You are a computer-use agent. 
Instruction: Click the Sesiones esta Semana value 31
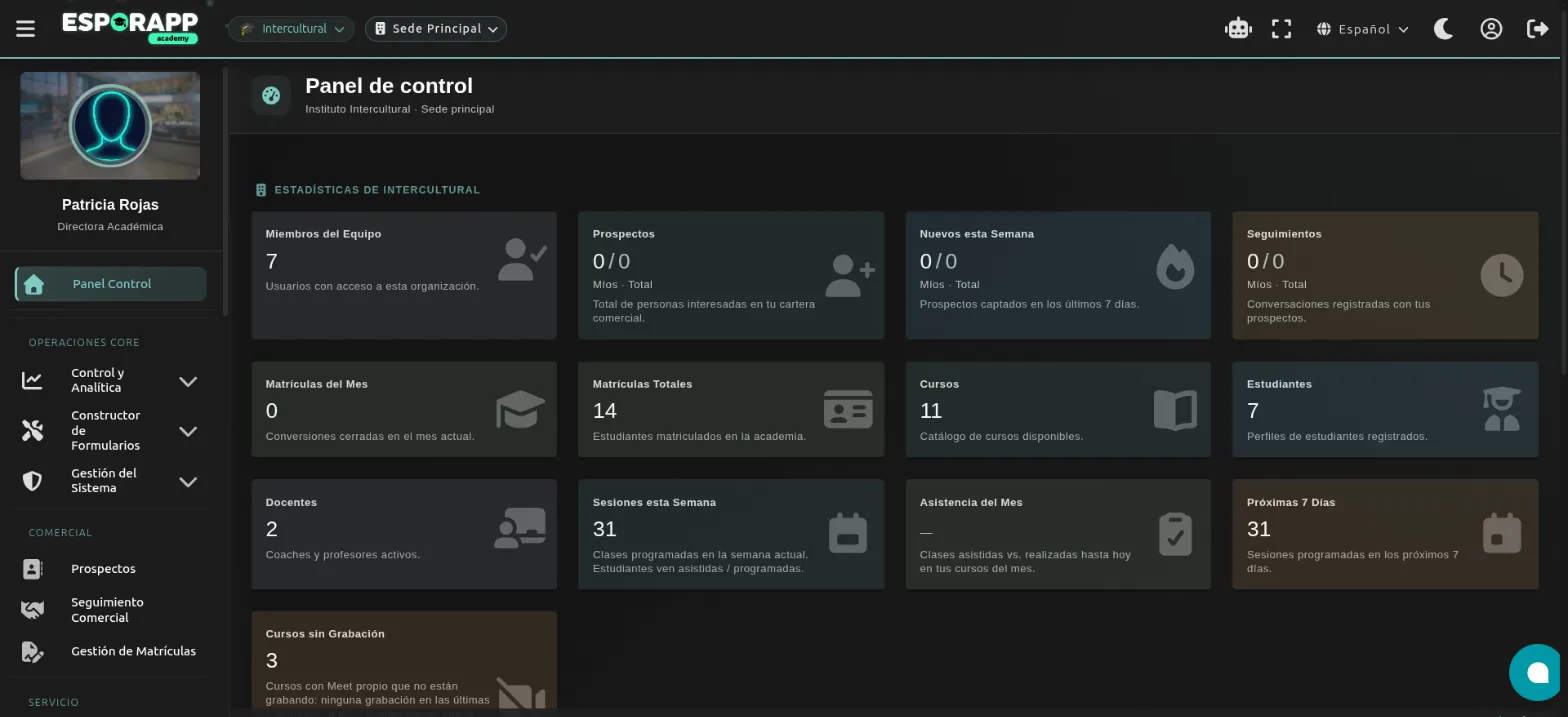tap(604, 529)
